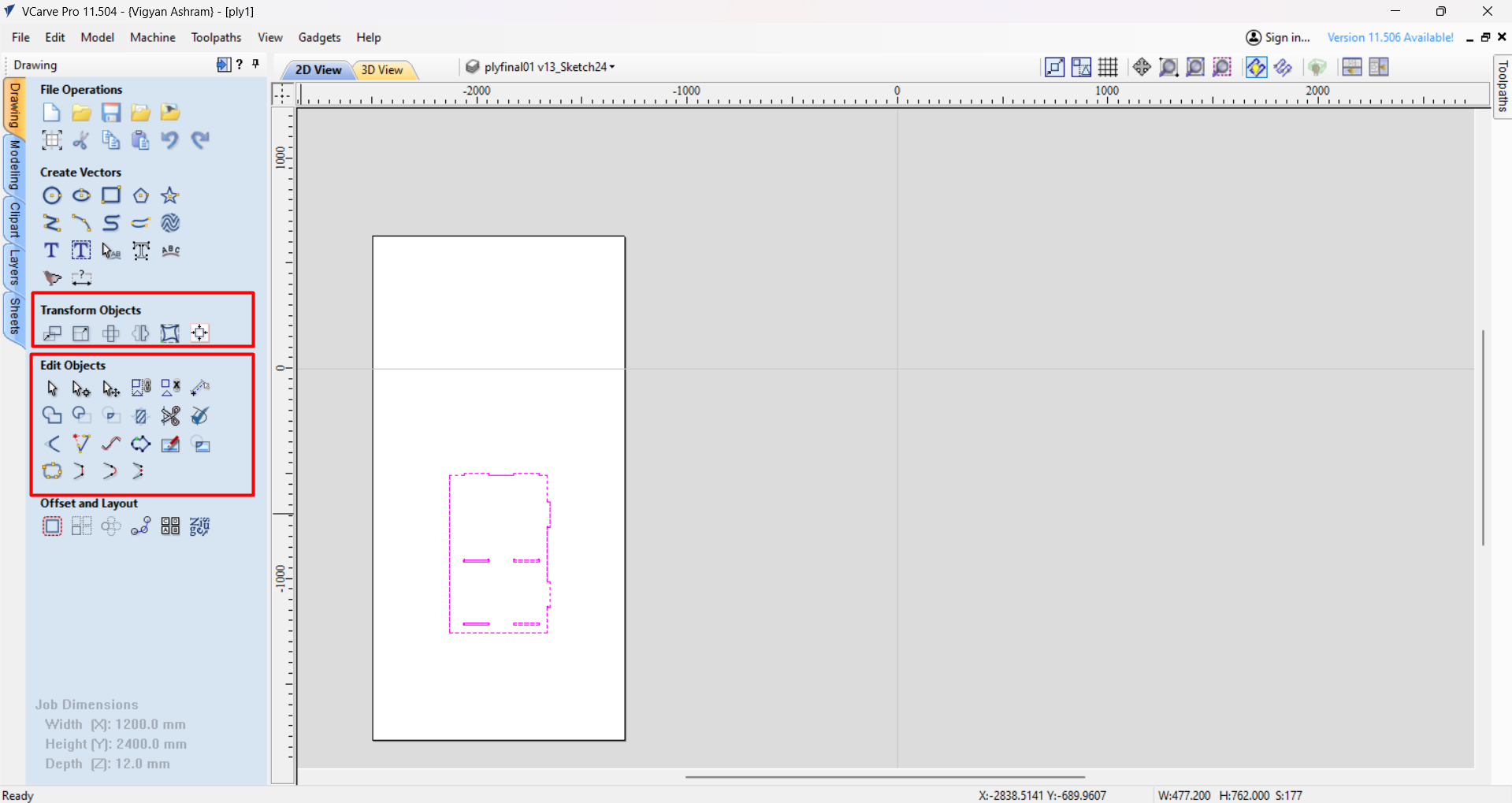Select the Draw Polygon tool

click(140, 195)
